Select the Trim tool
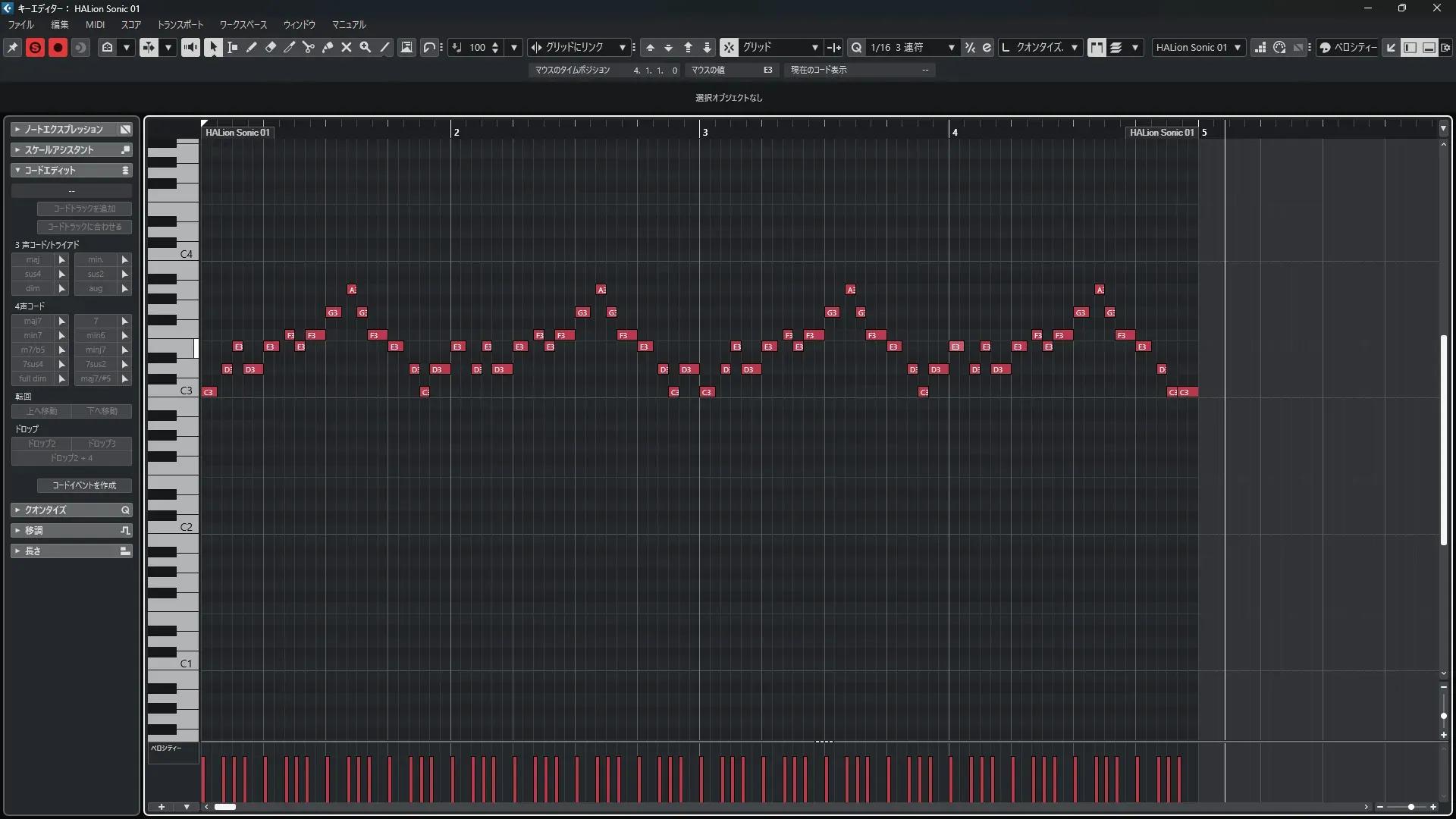The height and width of the screenshot is (819, 1456). [290, 47]
